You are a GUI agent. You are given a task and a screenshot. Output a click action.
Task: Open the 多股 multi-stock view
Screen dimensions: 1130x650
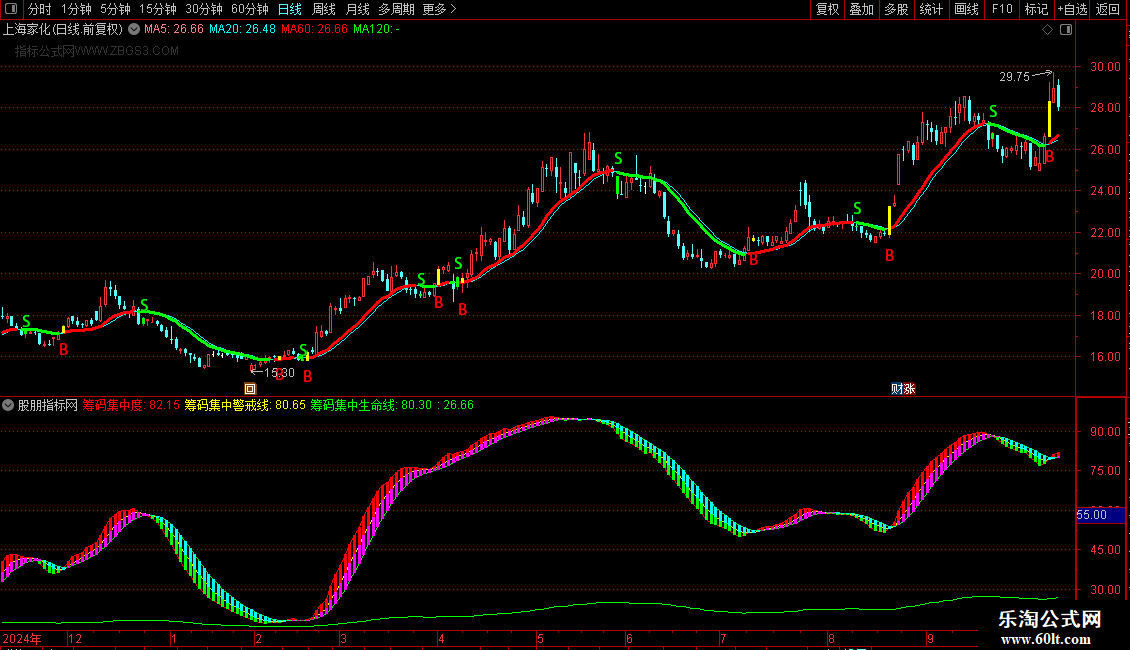pyautogui.click(x=896, y=9)
